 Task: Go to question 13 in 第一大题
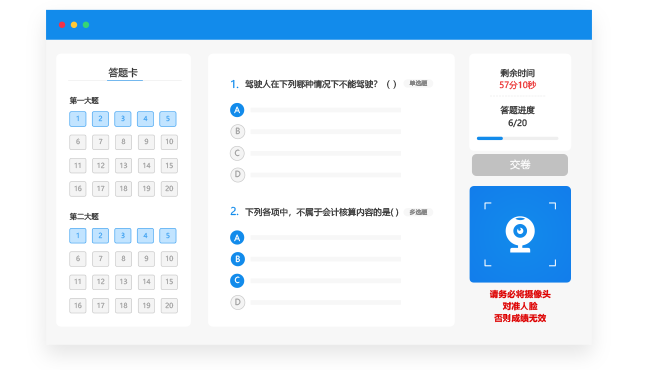[123, 166]
